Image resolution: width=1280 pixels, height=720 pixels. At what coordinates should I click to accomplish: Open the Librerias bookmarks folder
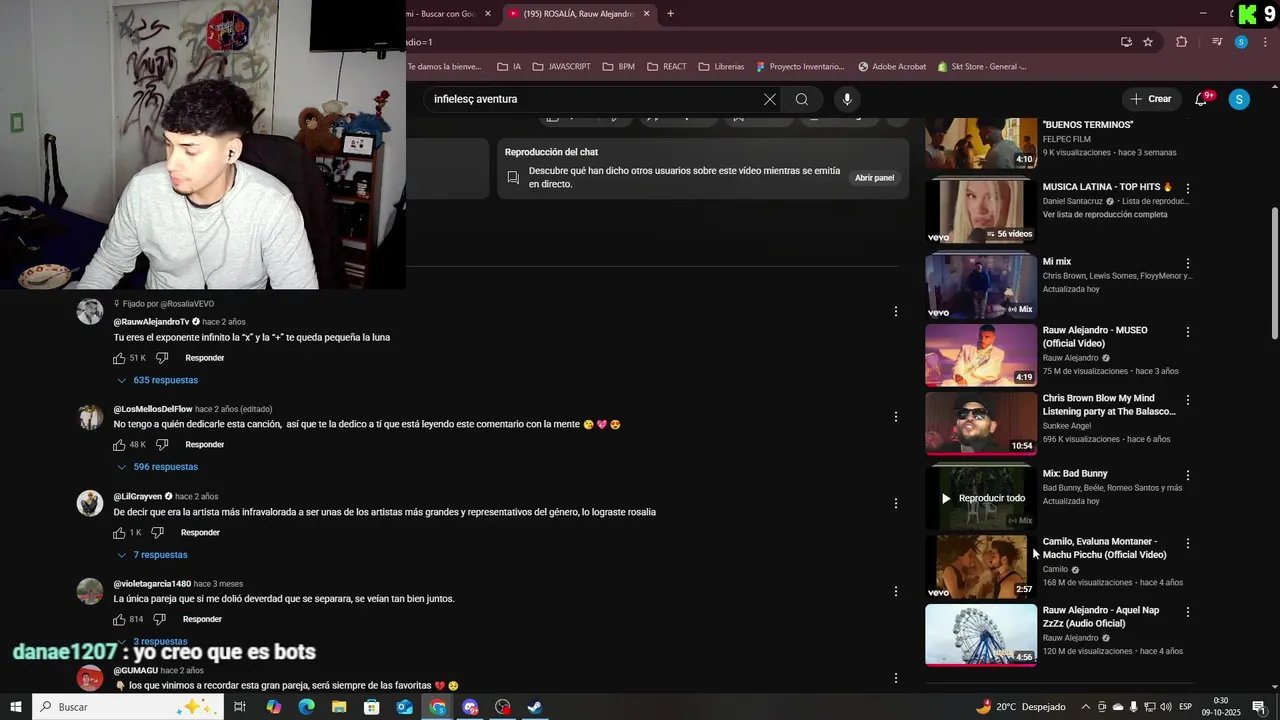pyautogui.click(x=721, y=67)
